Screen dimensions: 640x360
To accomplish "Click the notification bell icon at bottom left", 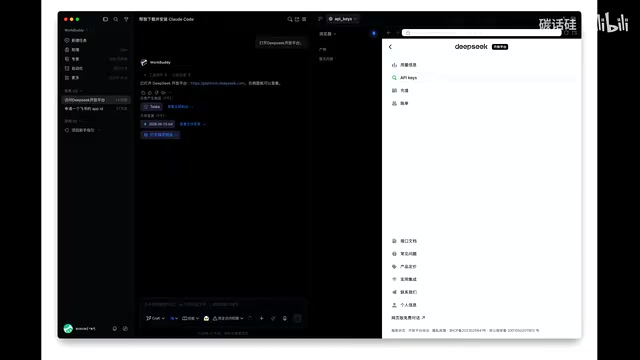I will [115, 329].
